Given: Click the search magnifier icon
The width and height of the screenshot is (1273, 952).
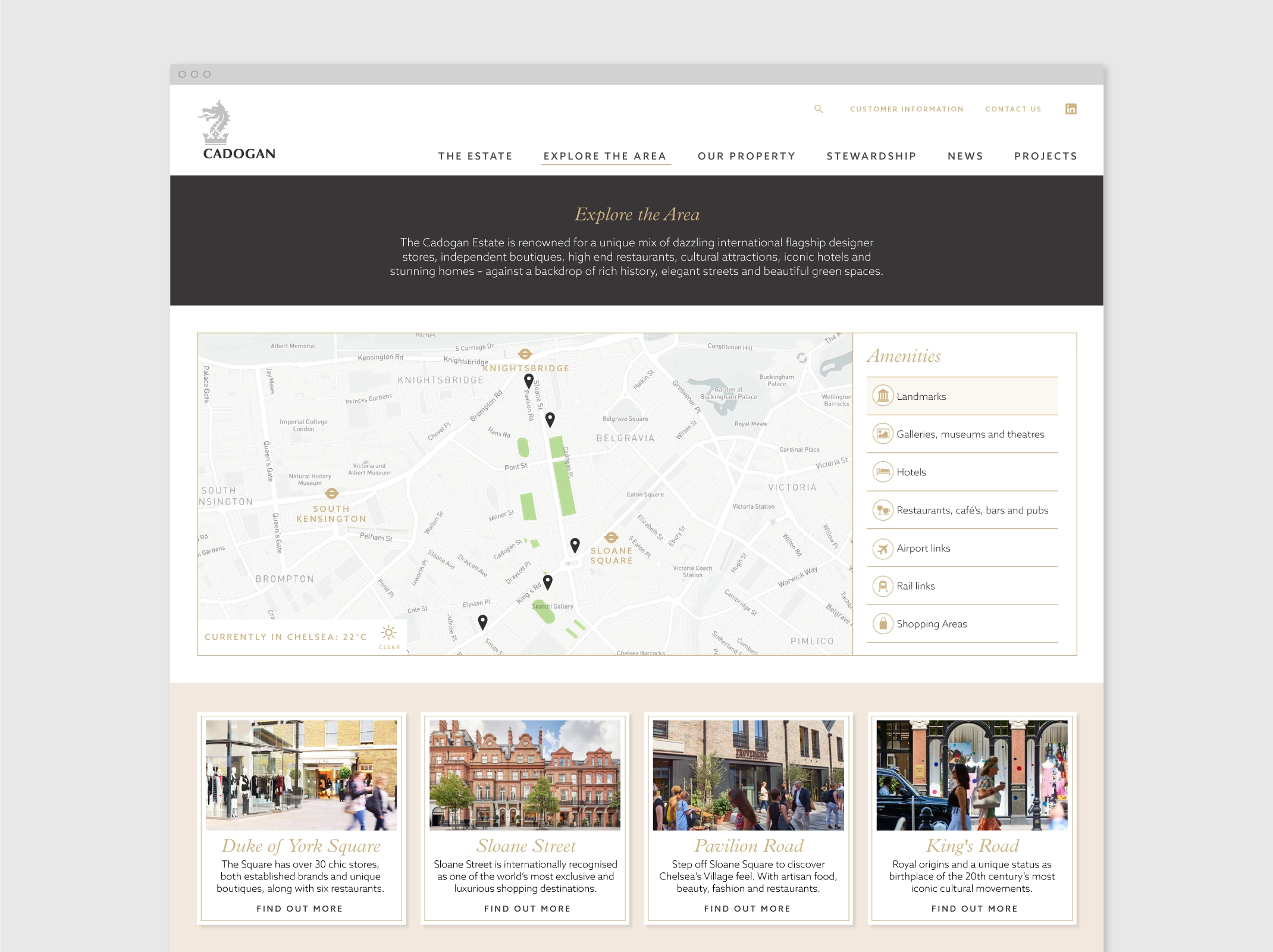Looking at the screenshot, I should tap(819, 109).
